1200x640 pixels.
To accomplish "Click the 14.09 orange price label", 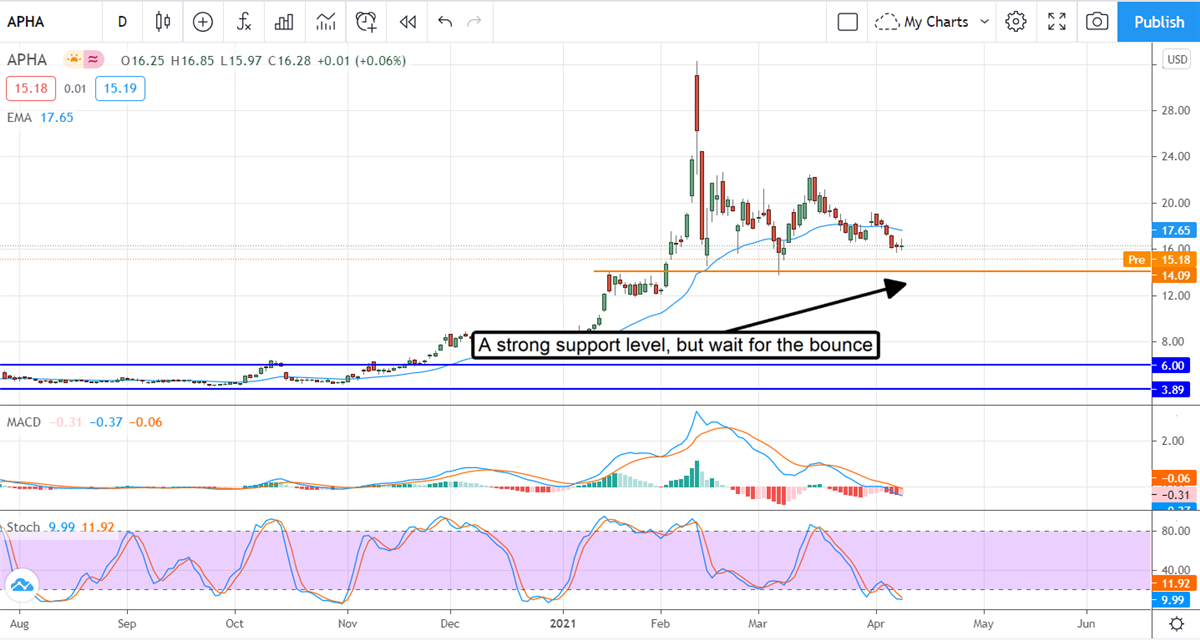I will coord(1174,275).
